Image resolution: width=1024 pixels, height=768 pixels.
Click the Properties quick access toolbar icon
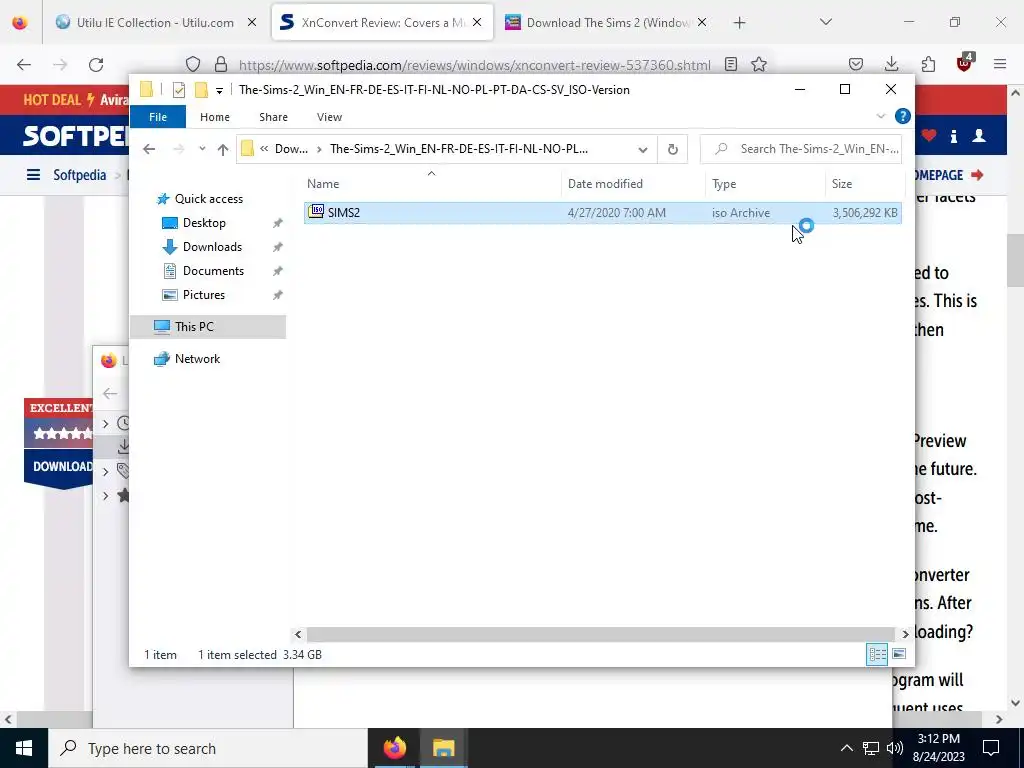(178, 90)
